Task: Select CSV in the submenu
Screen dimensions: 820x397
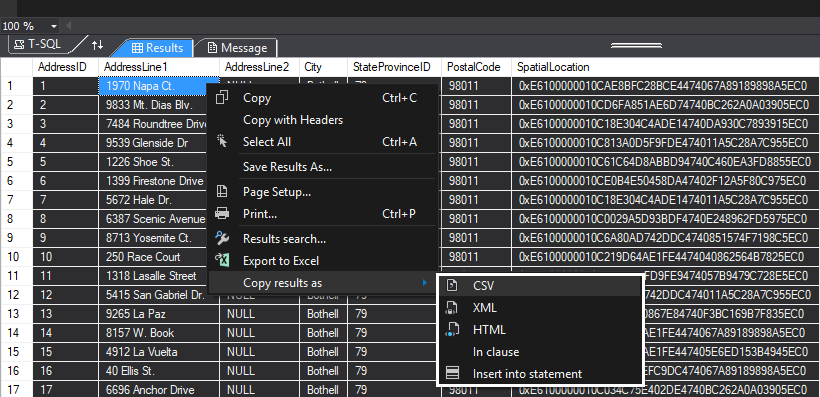Action: click(539, 286)
